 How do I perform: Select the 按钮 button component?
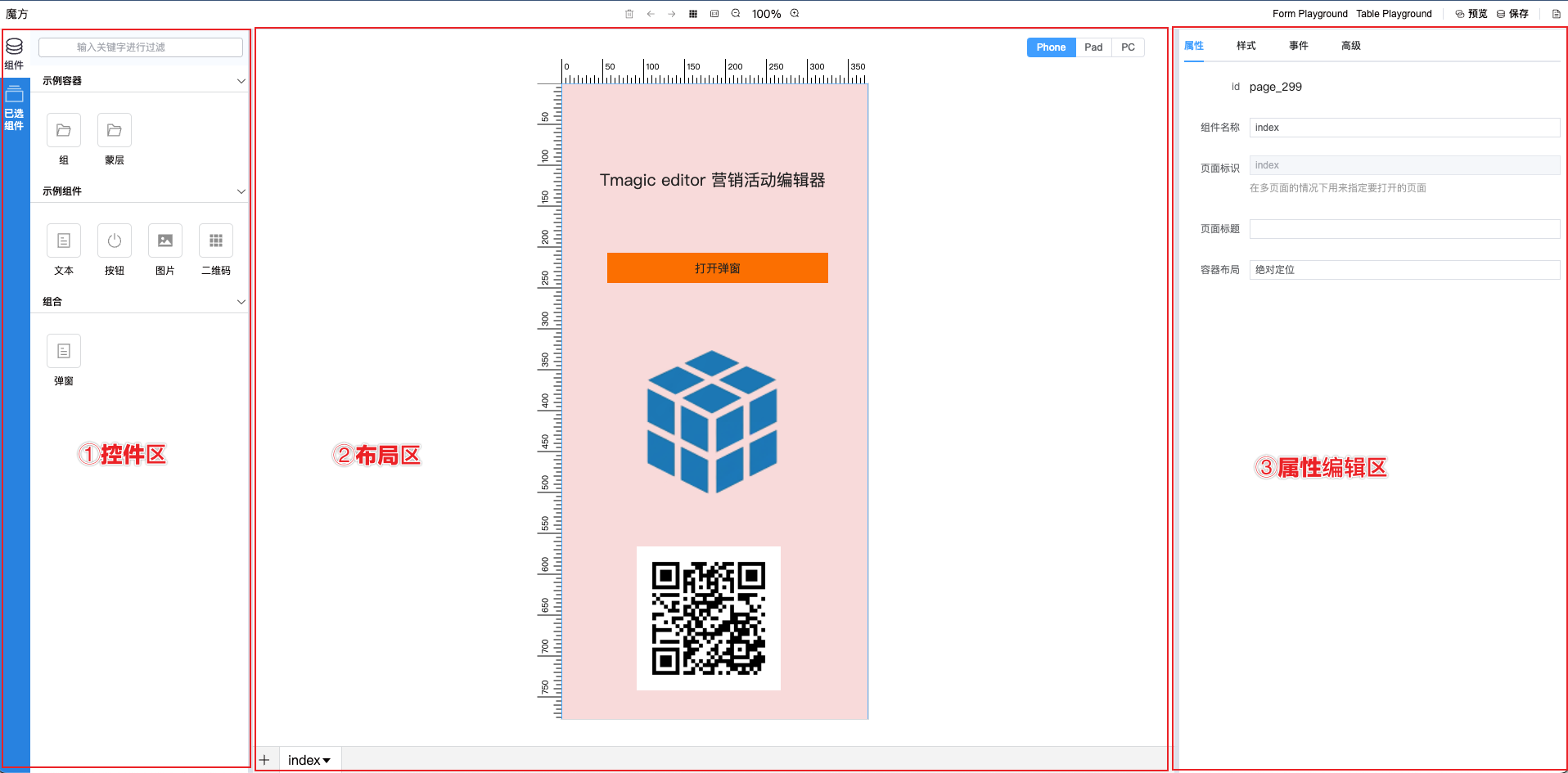pos(115,250)
